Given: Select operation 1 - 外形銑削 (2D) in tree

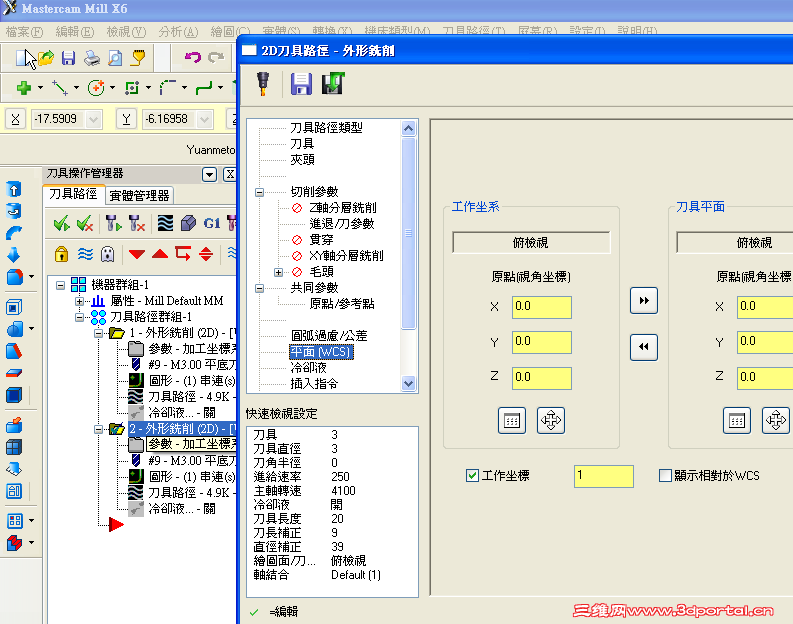Looking at the screenshot, I should click(183, 333).
